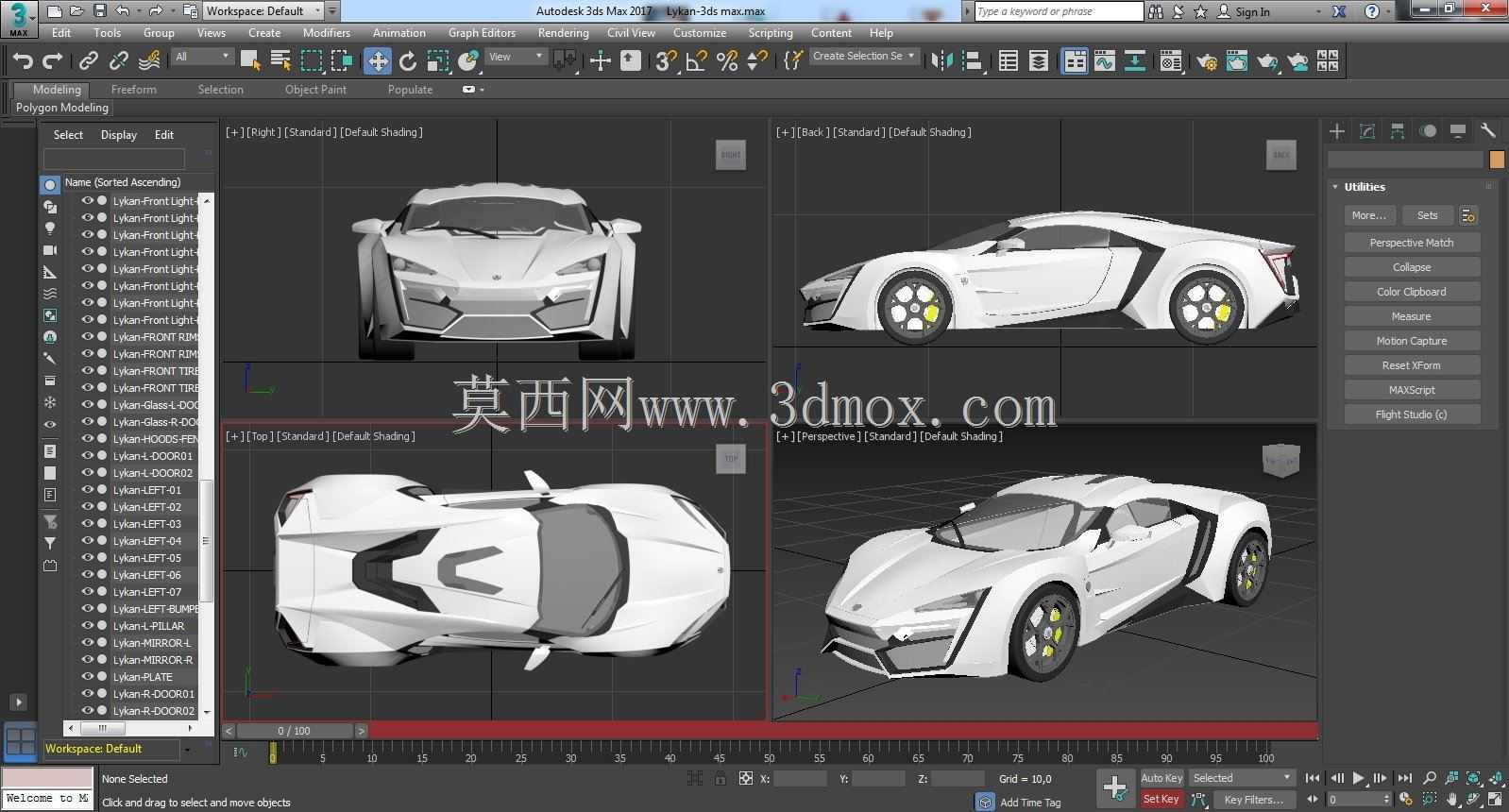
Task: Toggle visibility of Lykan-R-DOOR01
Action: click(87, 694)
